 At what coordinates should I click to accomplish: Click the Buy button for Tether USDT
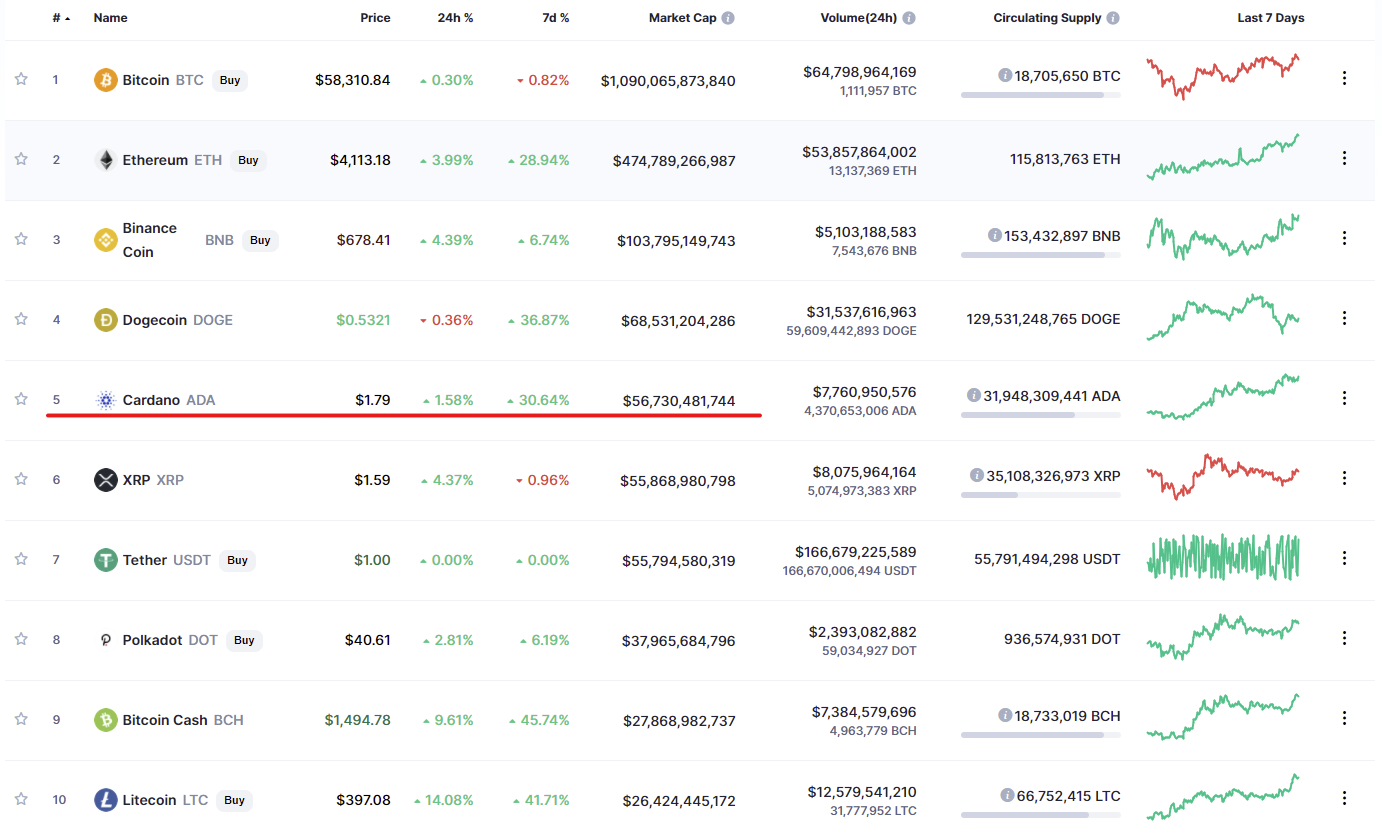click(237, 560)
